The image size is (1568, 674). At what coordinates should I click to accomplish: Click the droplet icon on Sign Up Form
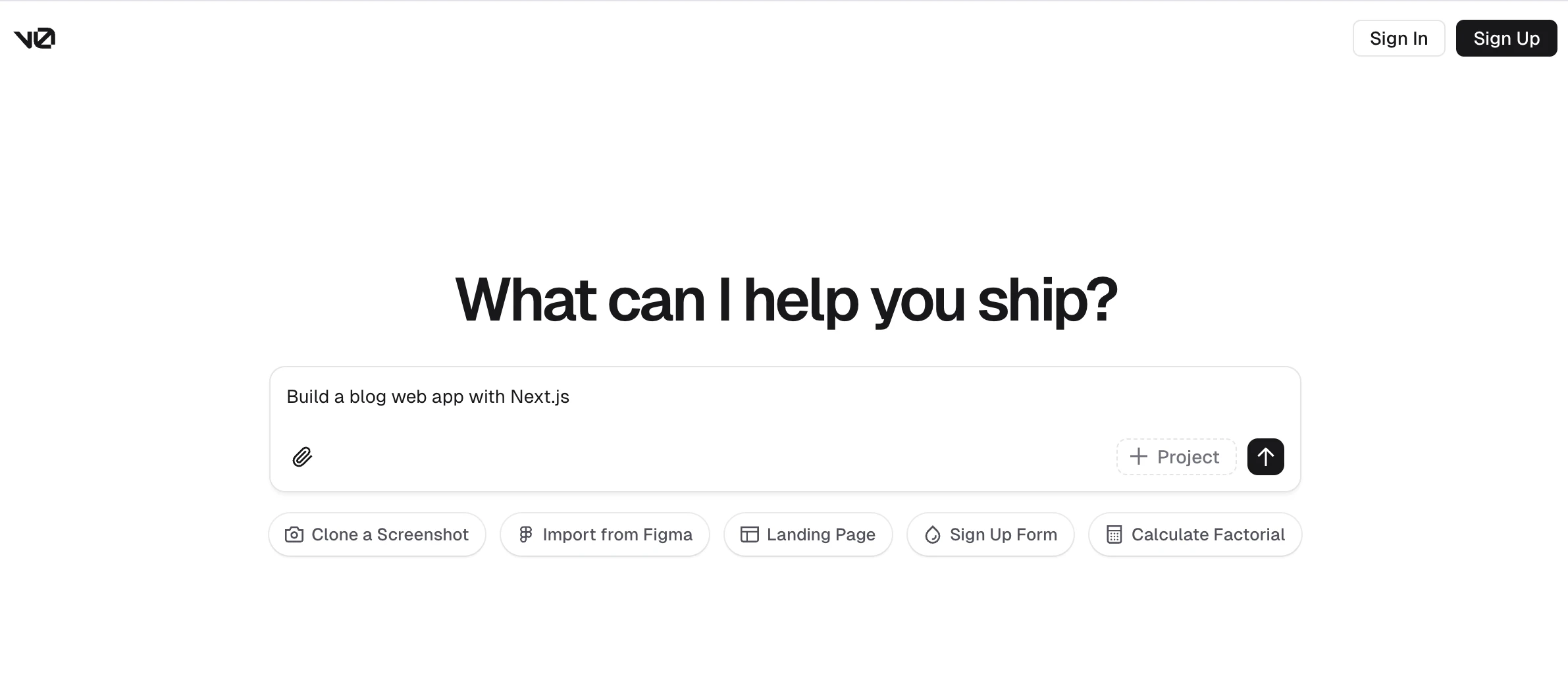[x=932, y=534]
